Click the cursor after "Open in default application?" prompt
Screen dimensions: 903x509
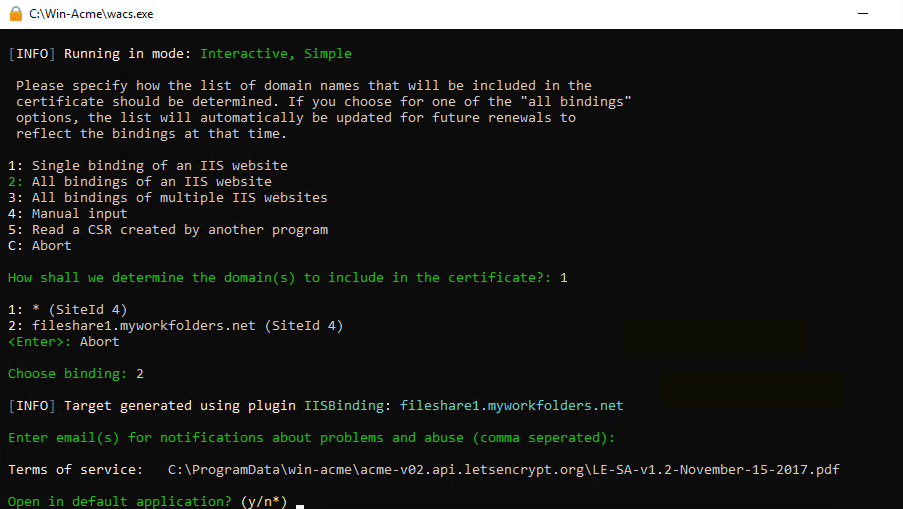[299, 502]
